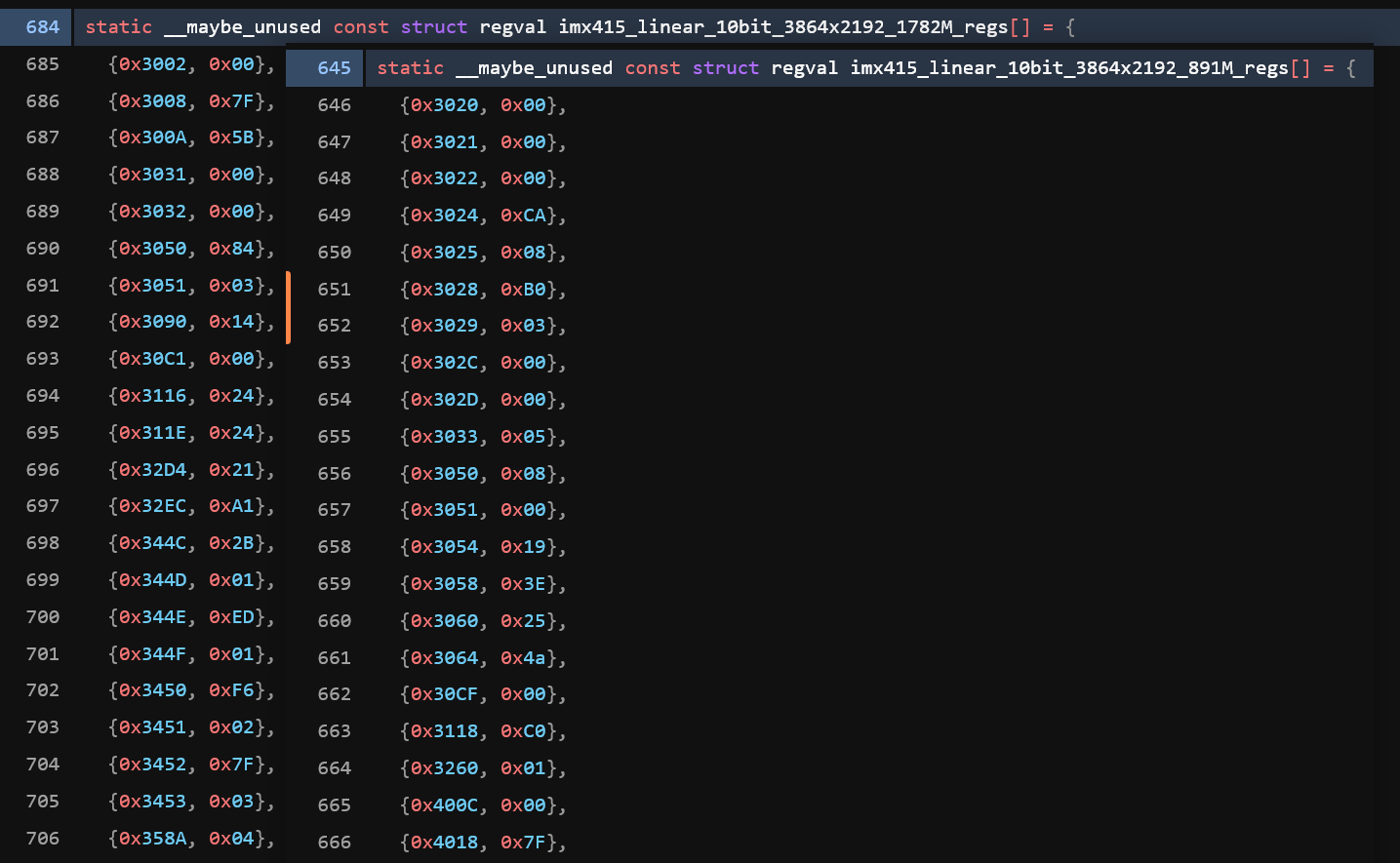Place cursor on entry {0x3028, 0xB0}
This screenshot has height=863, width=1400.
pos(483,290)
